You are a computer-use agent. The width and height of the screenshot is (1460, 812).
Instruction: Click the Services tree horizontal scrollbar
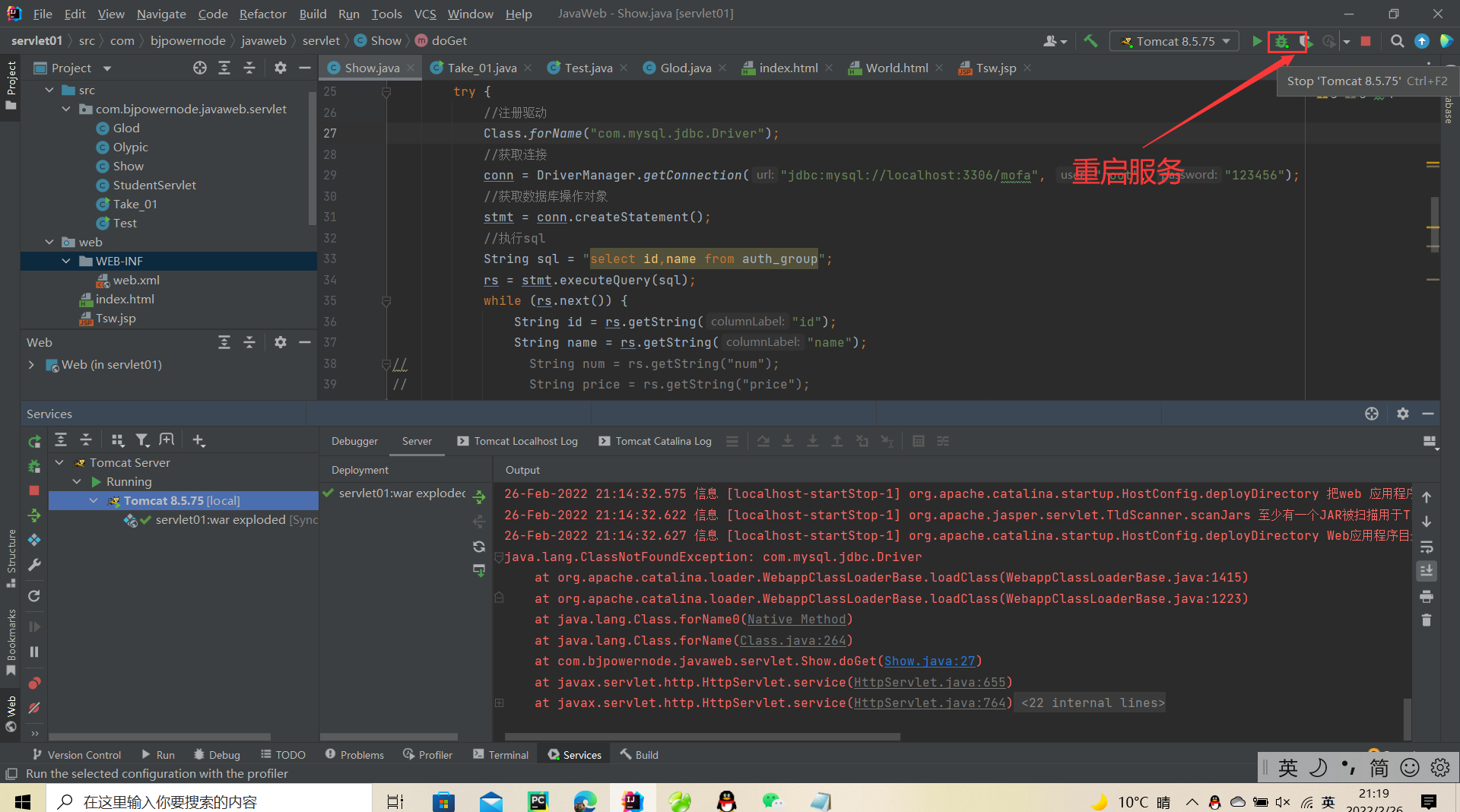(160, 737)
